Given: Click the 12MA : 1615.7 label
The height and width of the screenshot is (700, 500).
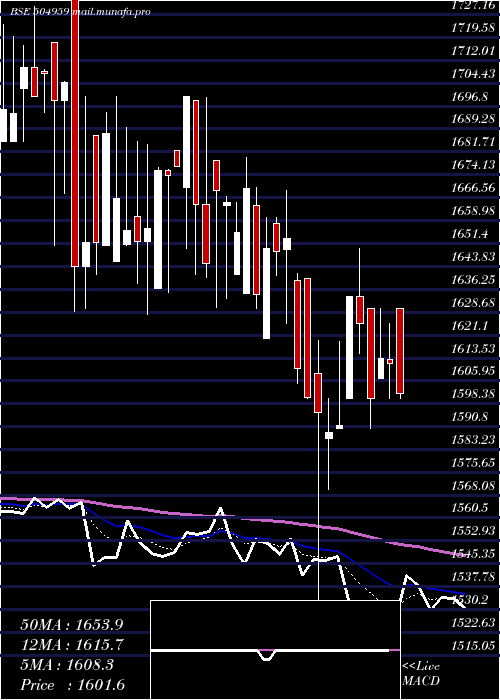Looking at the screenshot, I should (x=72, y=645).
